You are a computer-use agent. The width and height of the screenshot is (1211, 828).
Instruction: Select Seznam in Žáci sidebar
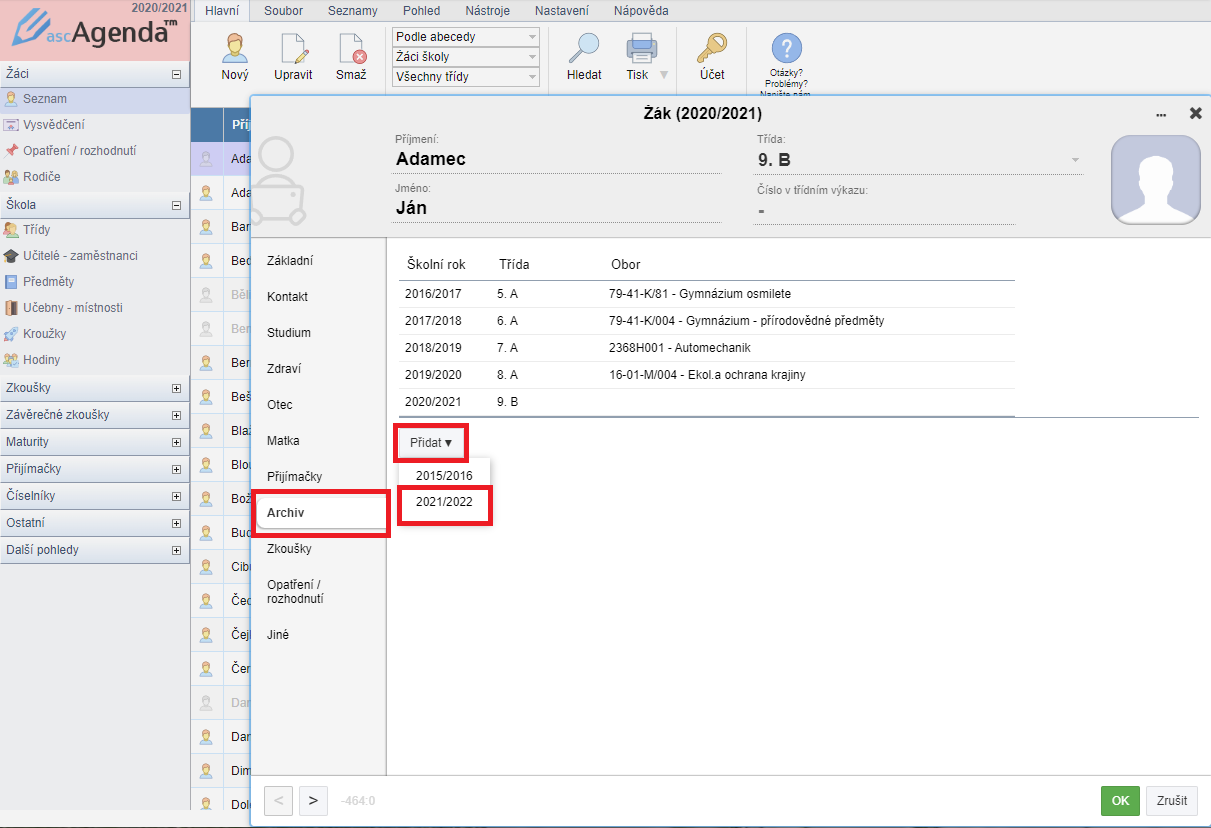pyautogui.click(x=95, y=99)
